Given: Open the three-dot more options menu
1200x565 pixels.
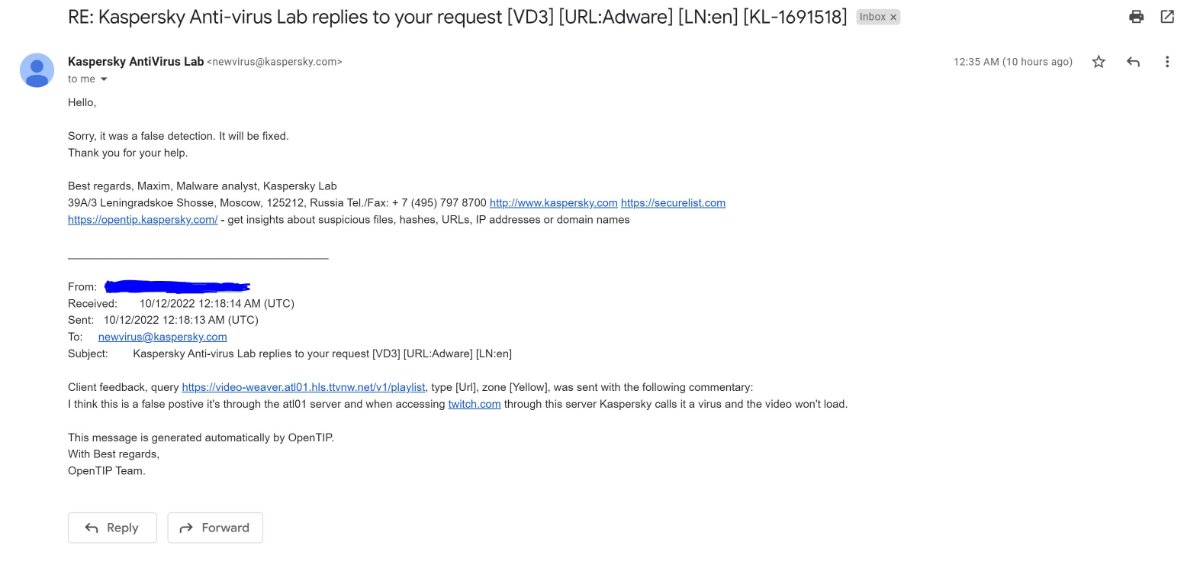Looking at the screenshot, I should (1167, 62).
